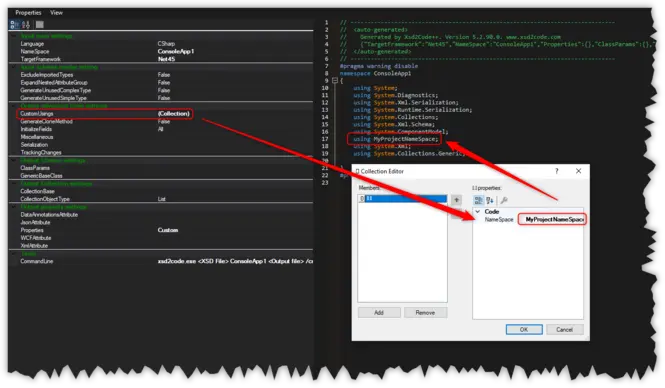Open Collection Editor help question mark
Screen dimensions: 665x388
556,171
